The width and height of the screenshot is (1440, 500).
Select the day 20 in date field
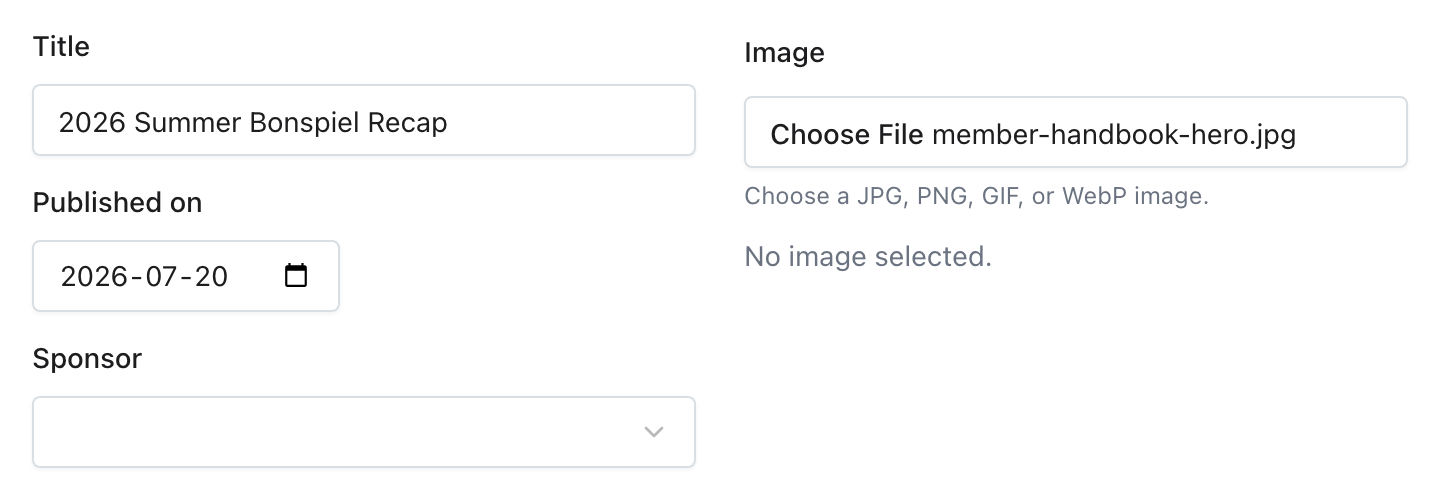click(x=211, y=276)
